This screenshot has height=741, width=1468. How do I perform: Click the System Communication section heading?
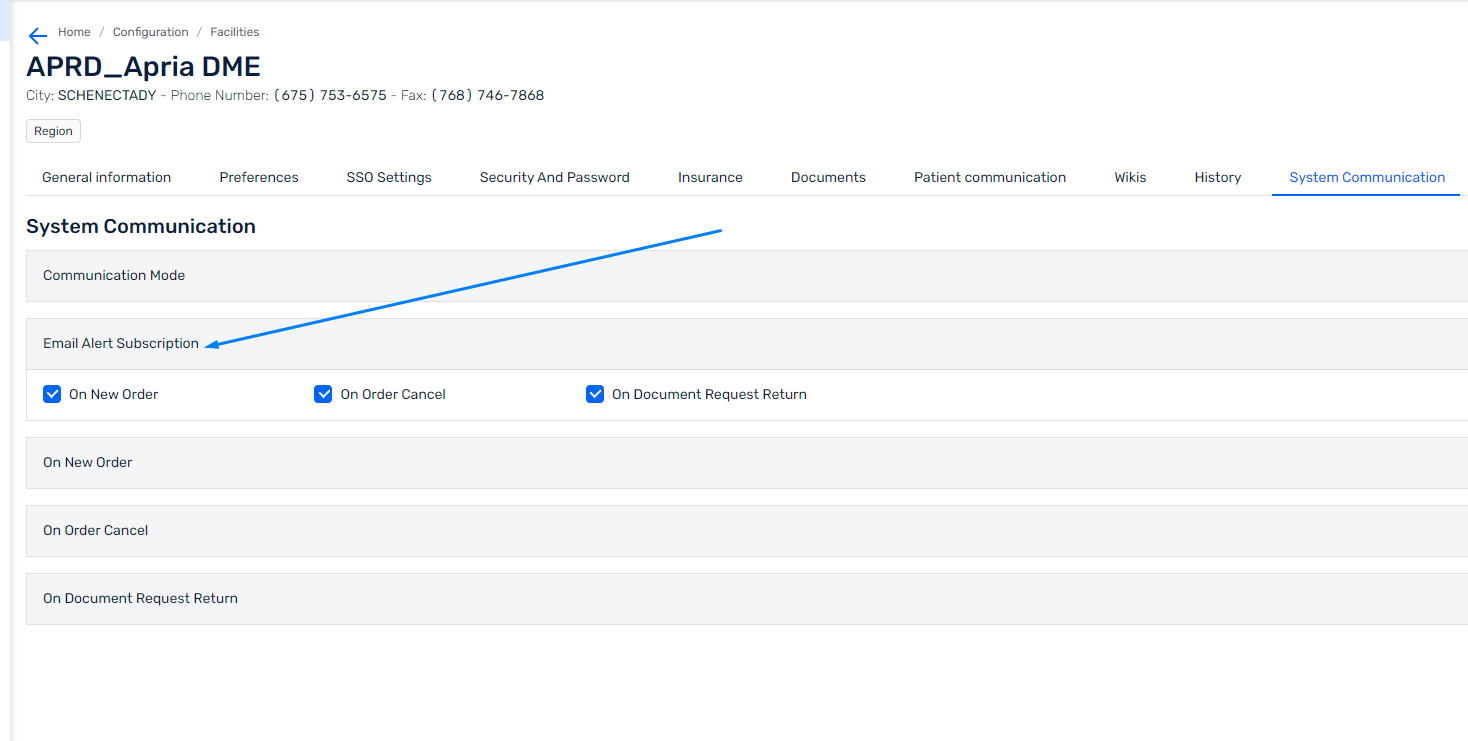(141, 226)
